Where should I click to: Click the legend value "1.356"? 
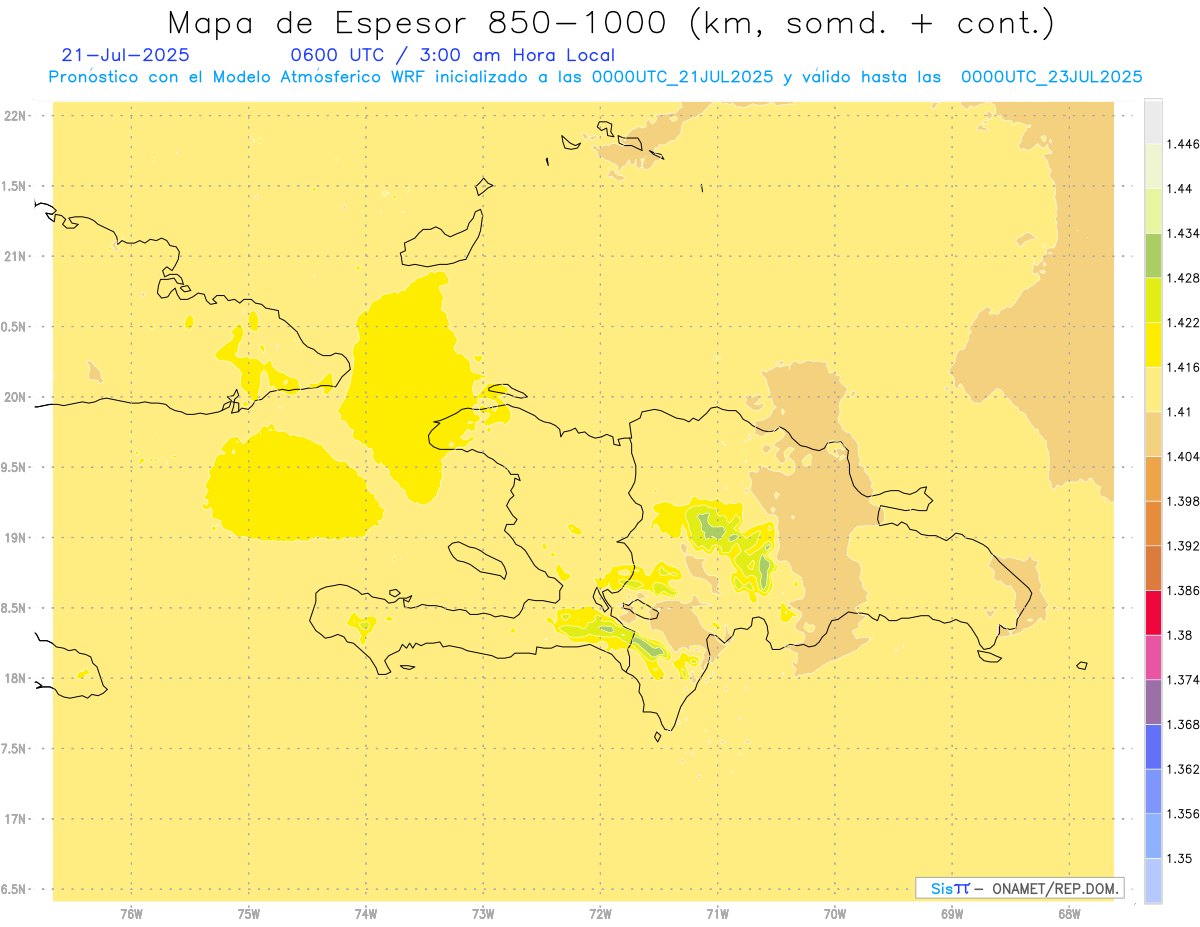[x=1183, y=813]
